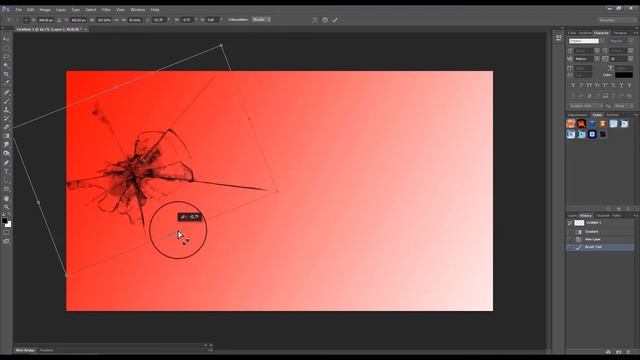Viewport: 640px width, 360px height.
Task: Open the font size dropdown arrow
Action: [597, 51]
